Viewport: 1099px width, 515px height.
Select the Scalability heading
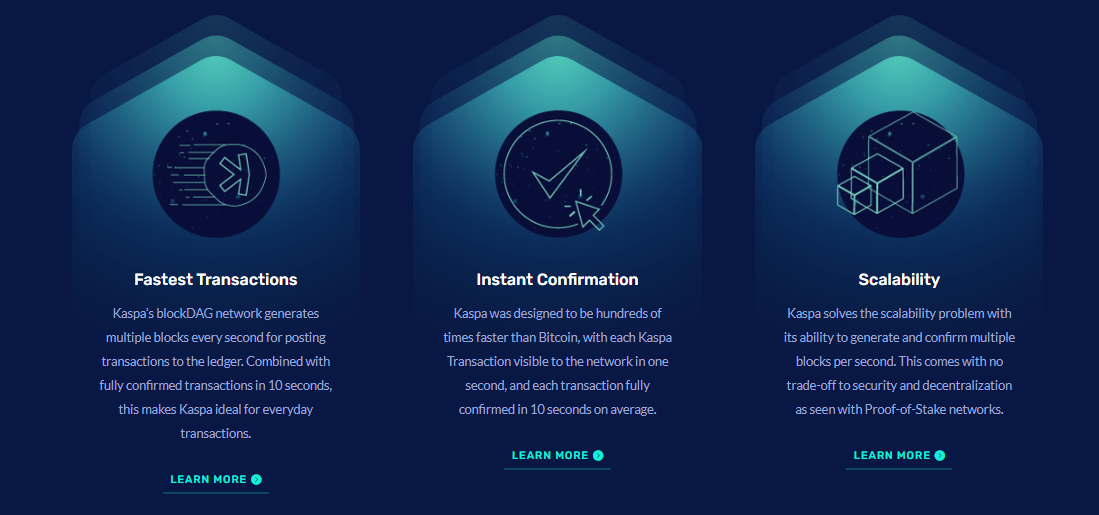click(x=899, y=280)
